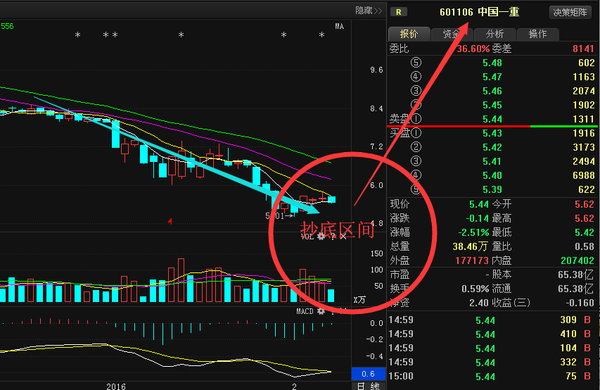
Task: Click the R margin-trading icon beside stock code
Action: (399, 12)
